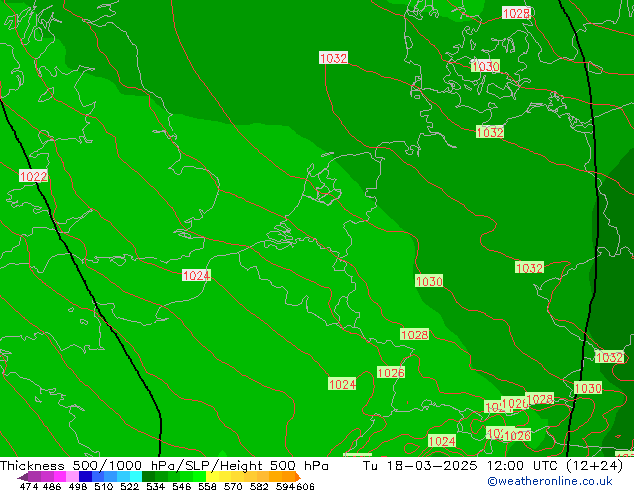Click the legend value 498
This screenshot has width=634, height=490.
(78, 486)
